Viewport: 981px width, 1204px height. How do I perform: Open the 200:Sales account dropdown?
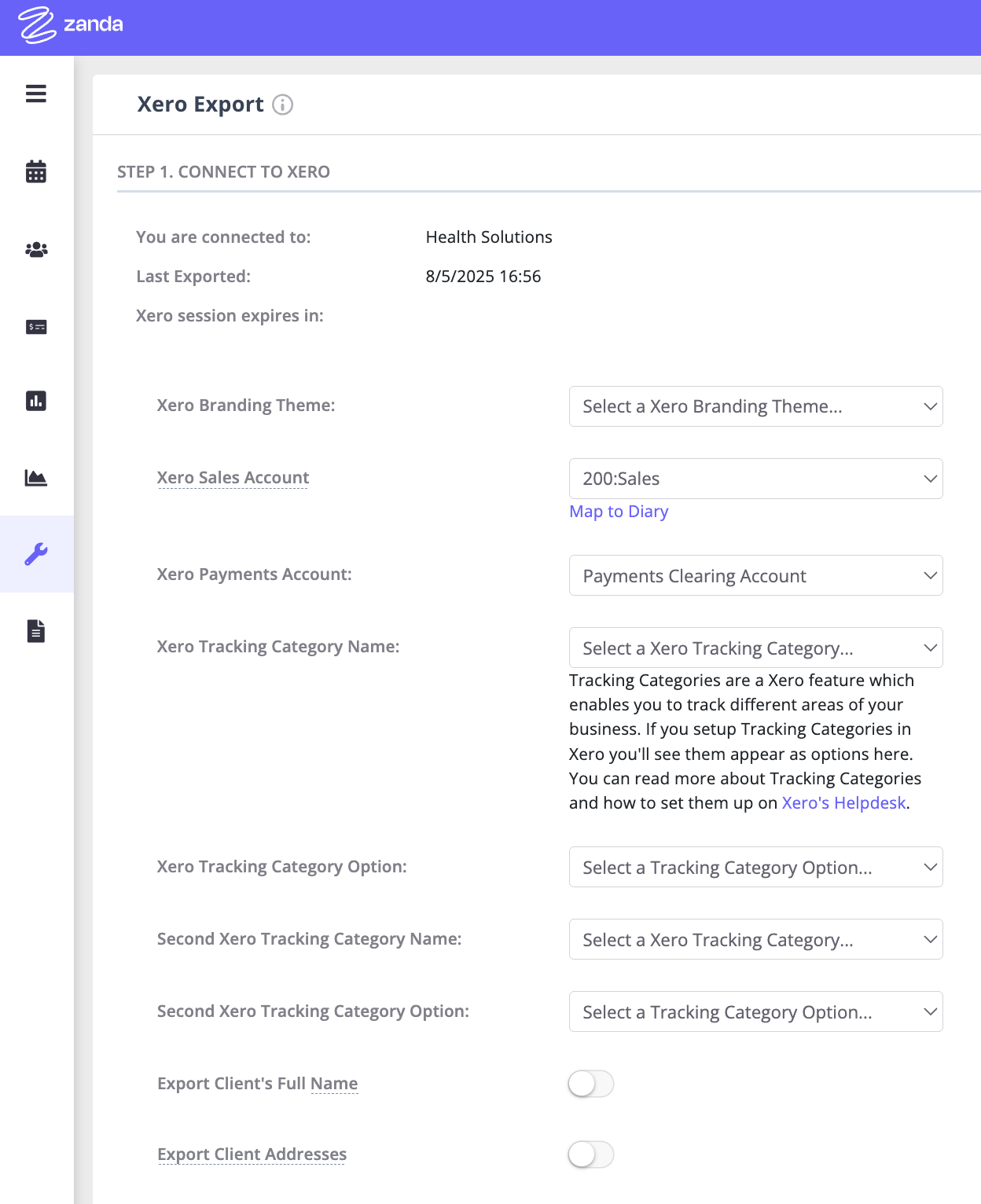755,479
